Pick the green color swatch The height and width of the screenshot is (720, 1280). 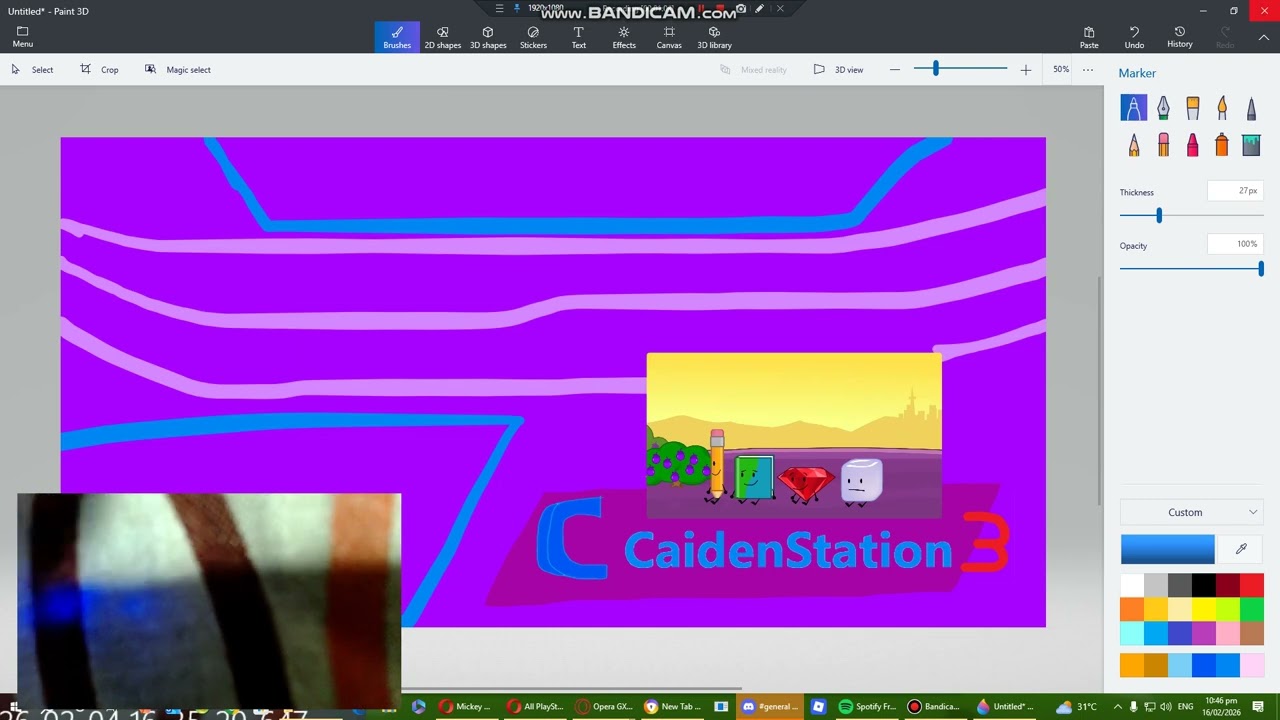tap(1251, 609)
